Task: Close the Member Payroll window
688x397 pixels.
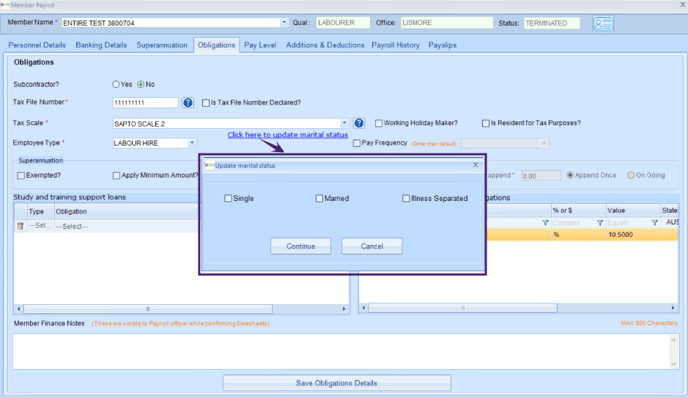Action: [x=683, y=4]
